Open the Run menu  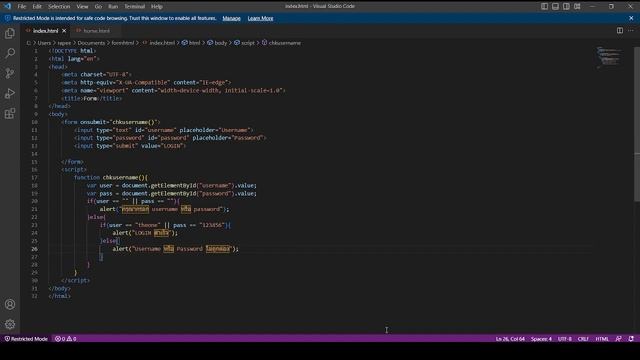click(x=113, y=7)
